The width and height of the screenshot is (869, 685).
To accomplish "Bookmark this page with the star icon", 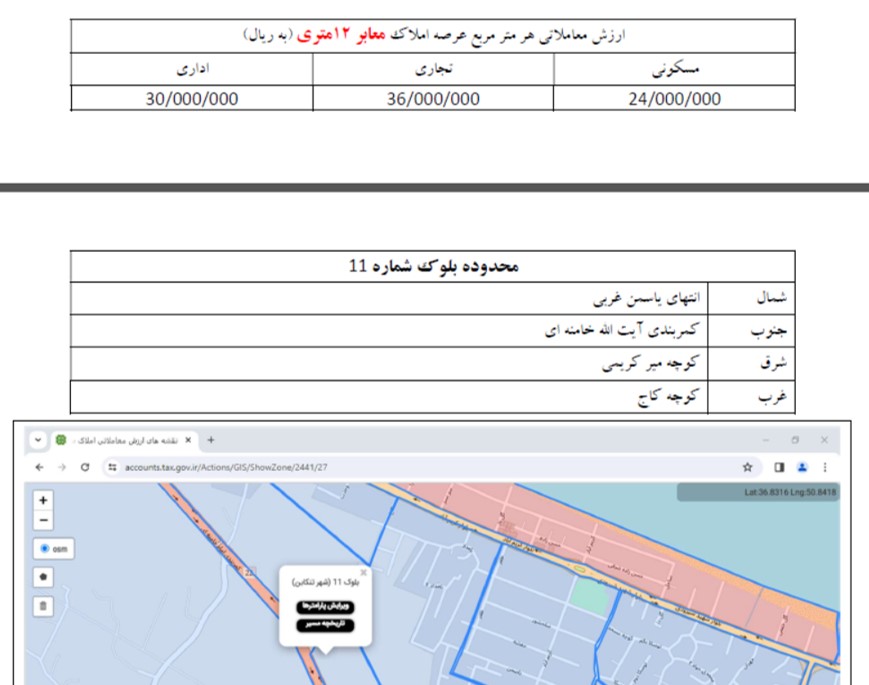I will click(747, 467).
